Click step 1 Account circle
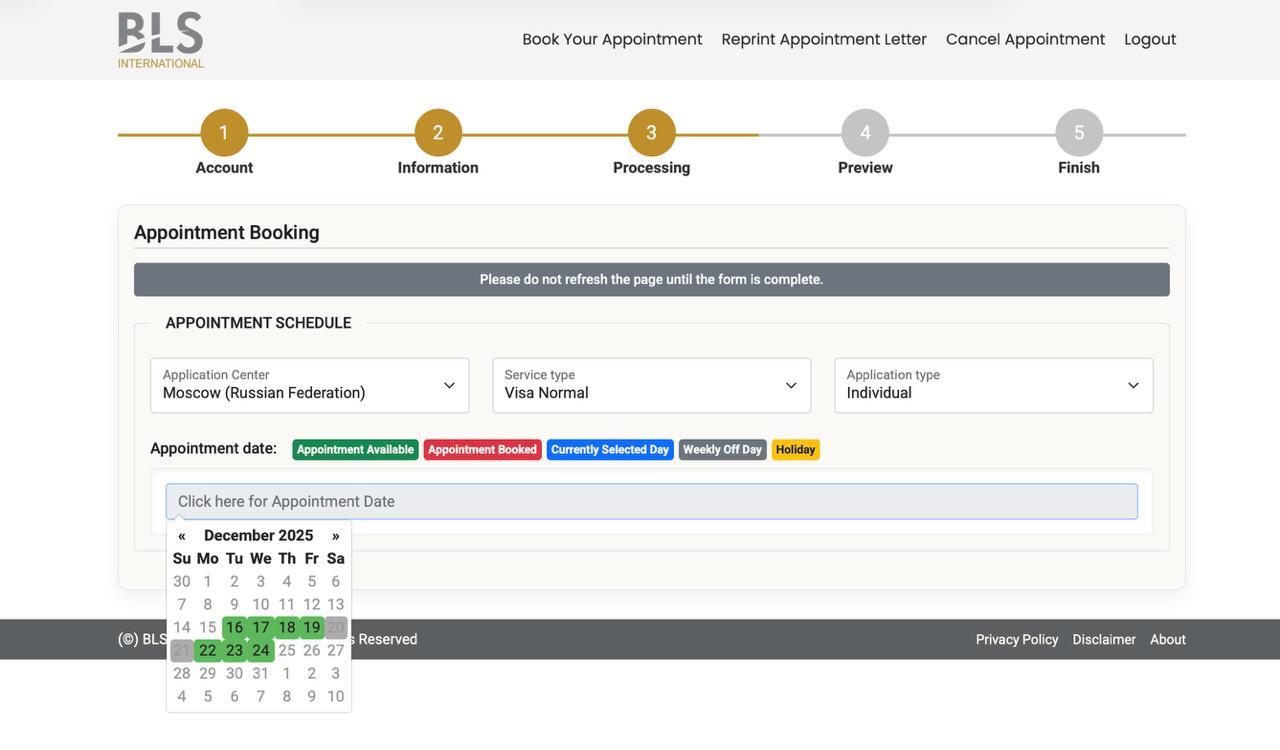 [224, 133]
